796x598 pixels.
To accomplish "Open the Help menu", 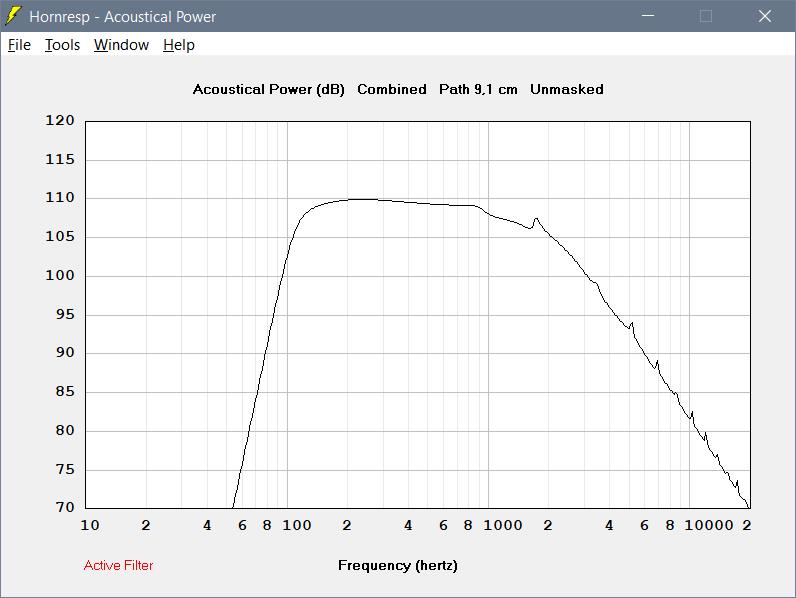I will [x=179, y=45].
